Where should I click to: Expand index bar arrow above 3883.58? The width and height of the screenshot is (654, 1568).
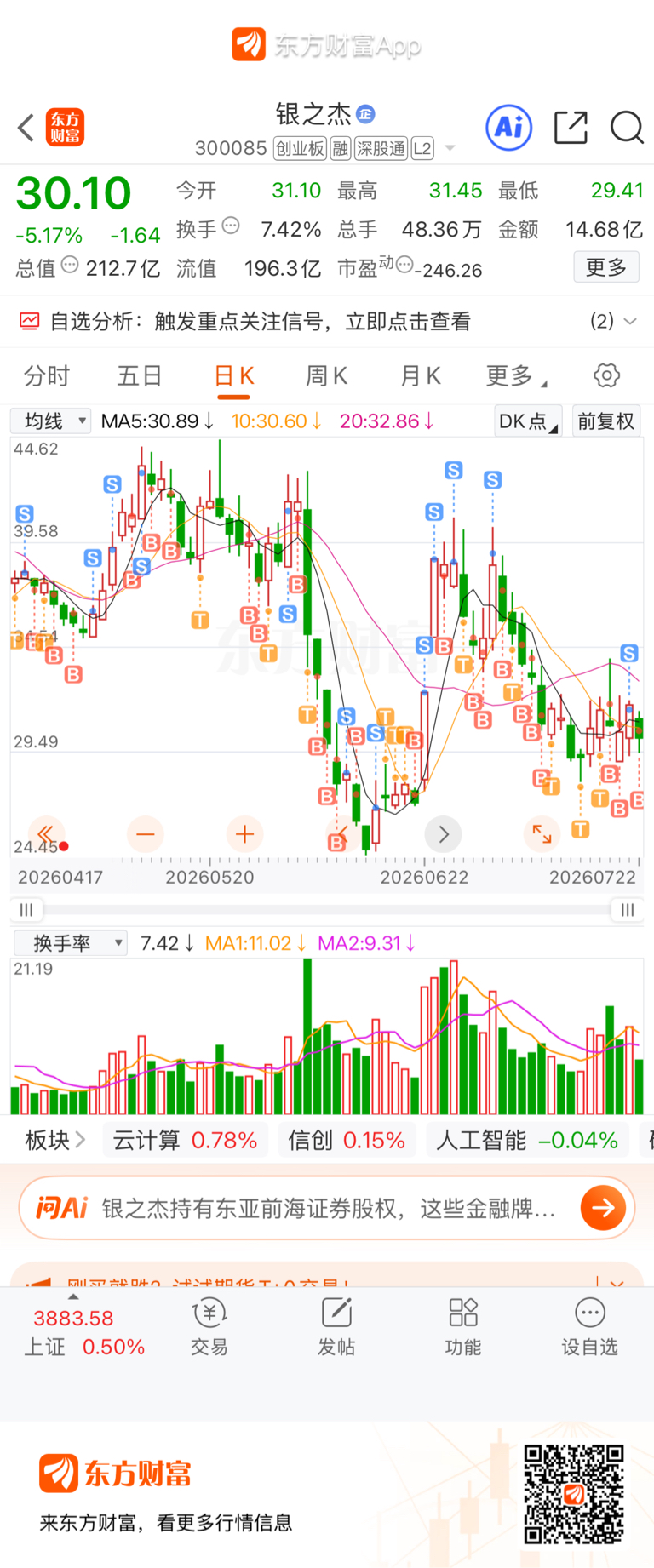(x=73, y=1296)
